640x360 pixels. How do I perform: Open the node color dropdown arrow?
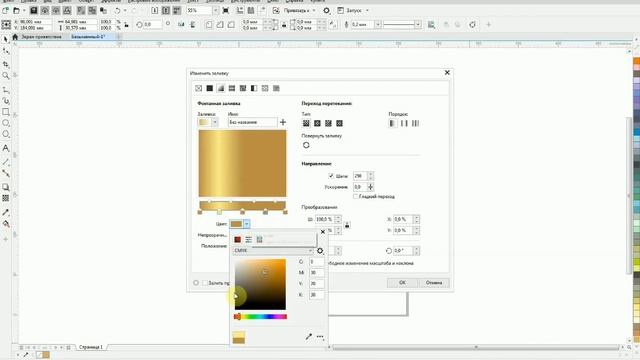point(247,224)
